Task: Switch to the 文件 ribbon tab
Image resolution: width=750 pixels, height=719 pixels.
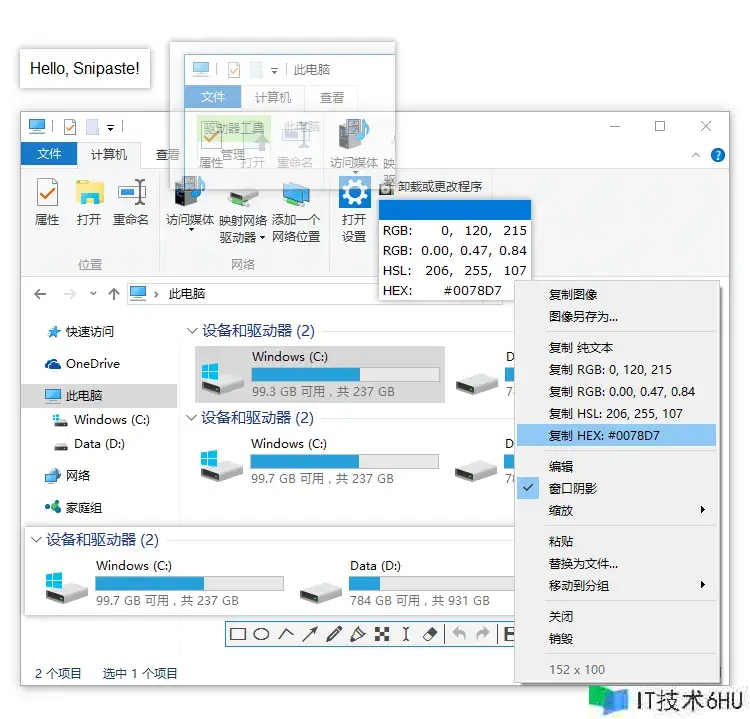Action: pos(49,154)
